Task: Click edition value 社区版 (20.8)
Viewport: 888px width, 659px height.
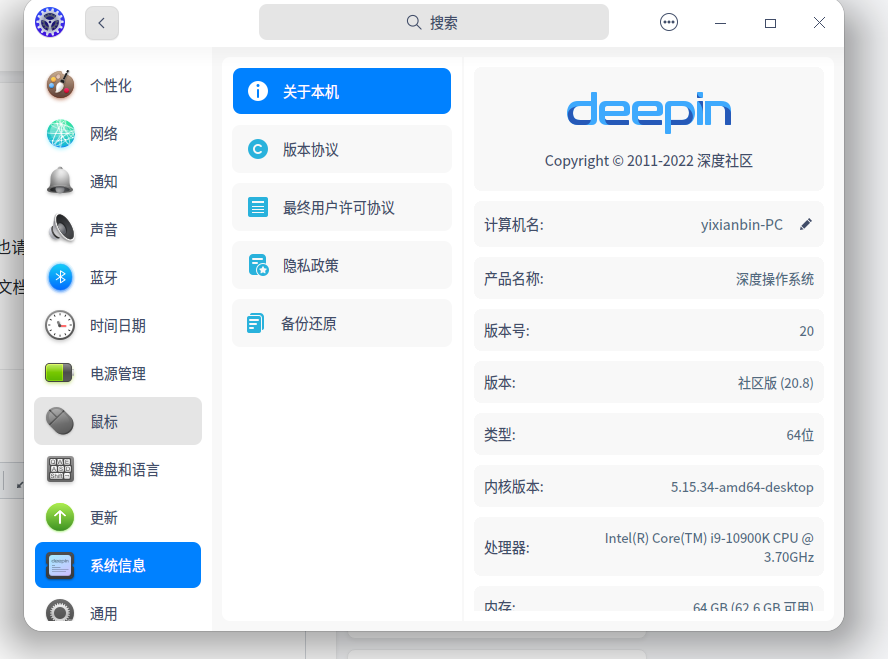Action: pos(775,383)
